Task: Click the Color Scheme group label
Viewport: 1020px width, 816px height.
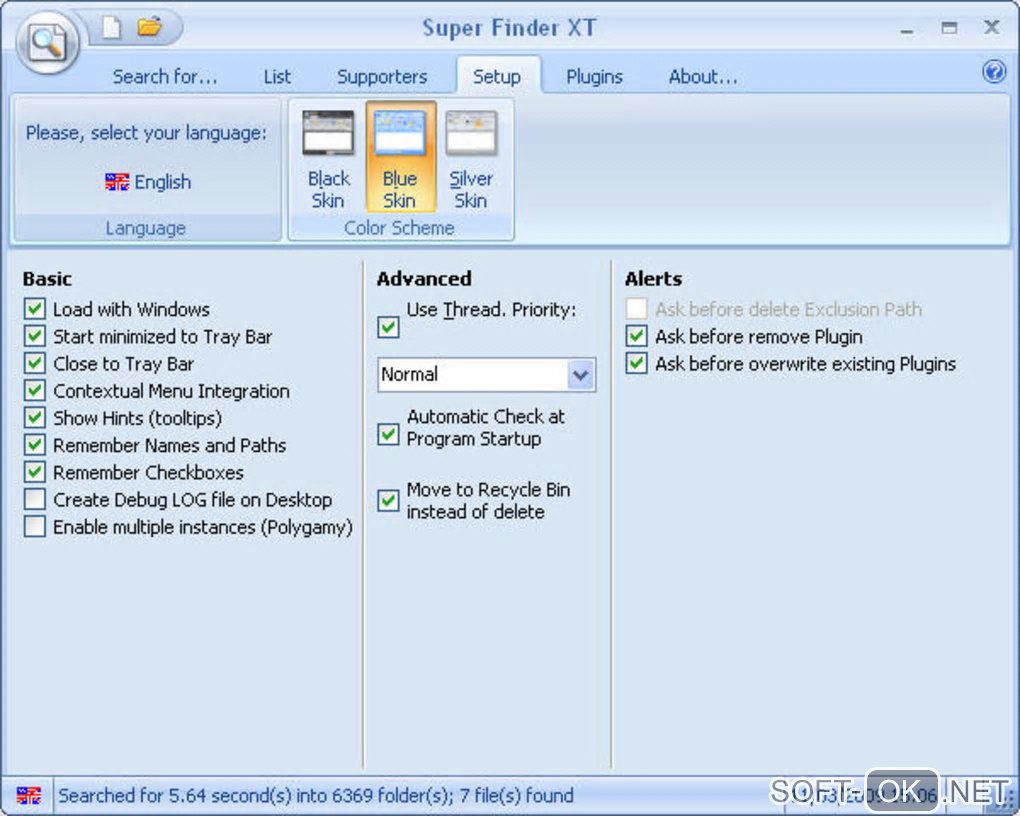Action: 399,228
